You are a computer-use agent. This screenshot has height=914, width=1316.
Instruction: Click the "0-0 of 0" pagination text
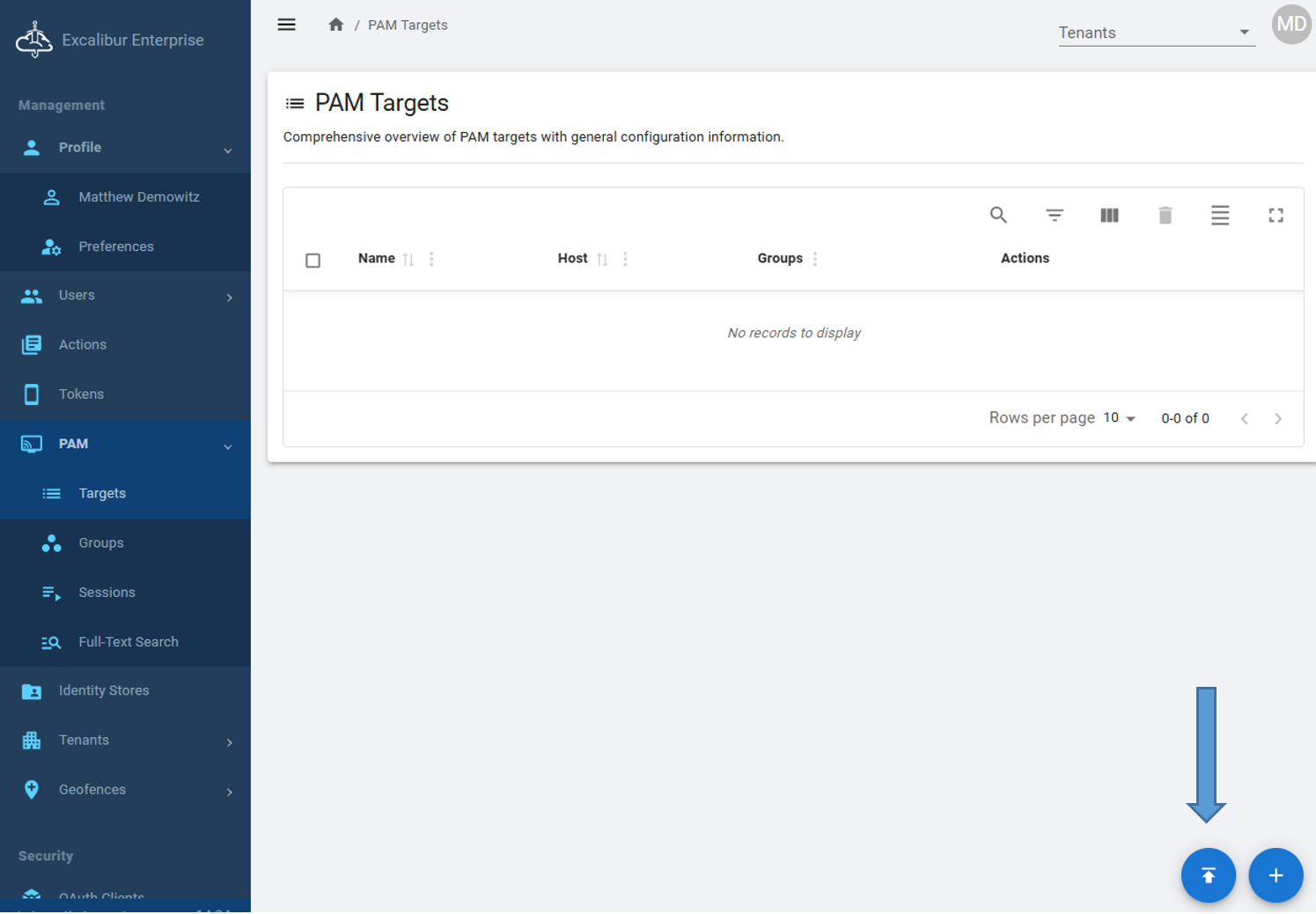pos(1185,418)
